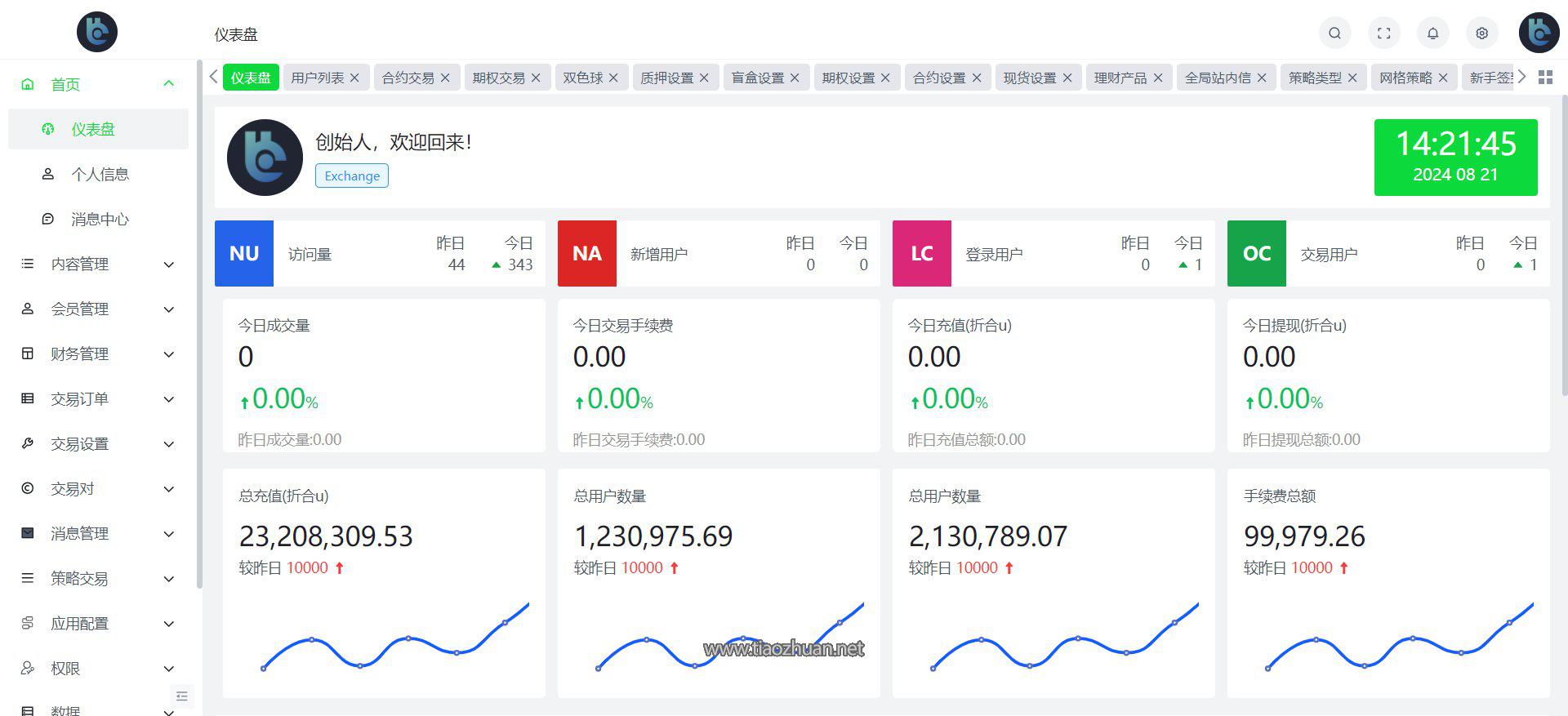1568x716 pixels.
Task: Open the tab grid menu icon
Action: pyautogui.click(x=1545, y=77)
